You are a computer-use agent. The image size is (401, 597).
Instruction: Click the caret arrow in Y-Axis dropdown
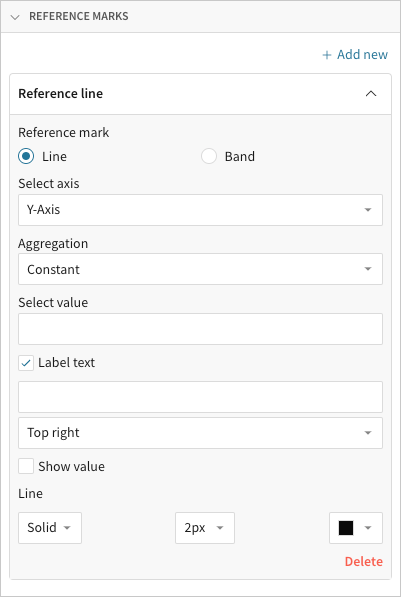[368, 210]
